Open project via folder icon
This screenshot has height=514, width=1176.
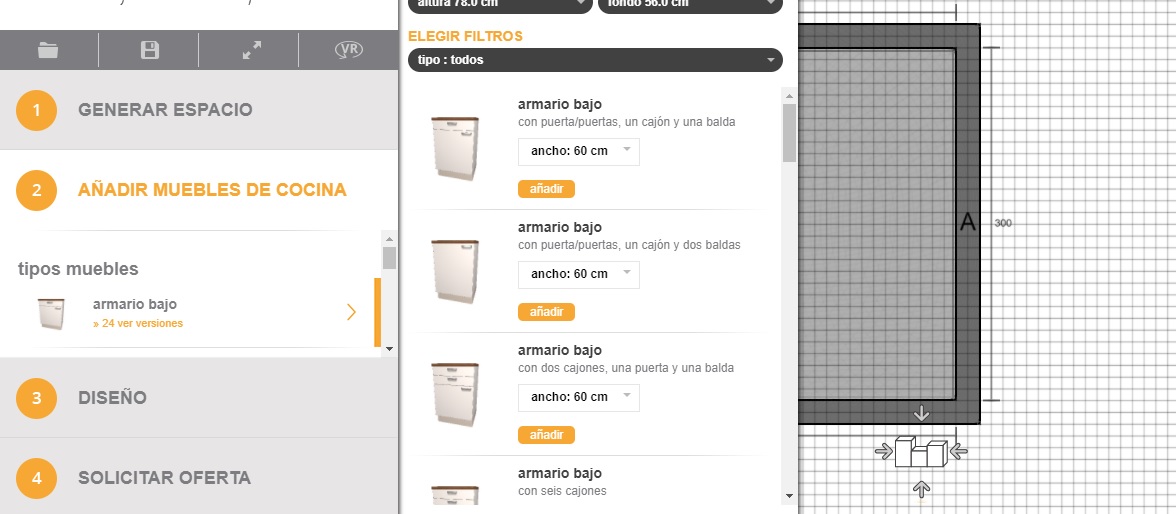pyautogui.click(x=49, y=50)
